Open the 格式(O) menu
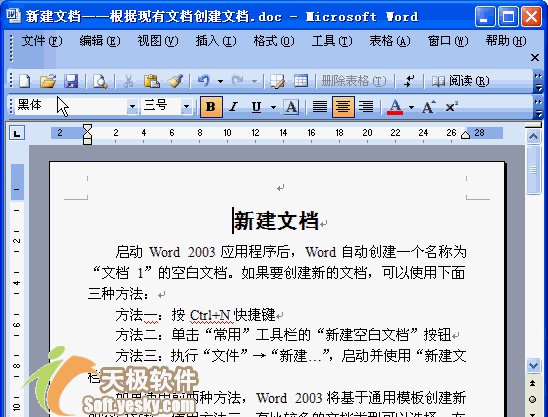The image size is (548, 417). (x=274, y=41)
